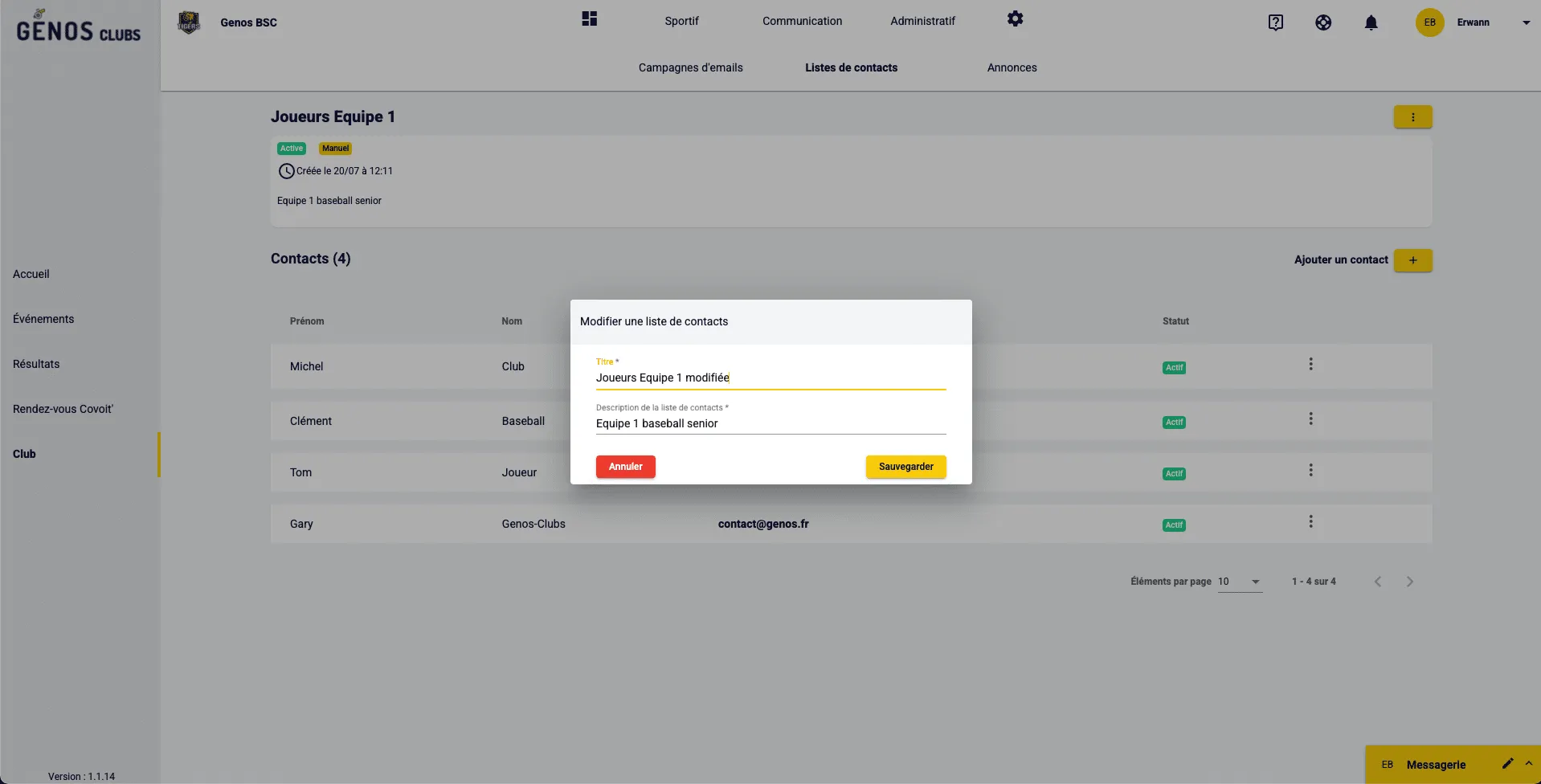
Task: Click the Titre input field
Action: [770, 378]
